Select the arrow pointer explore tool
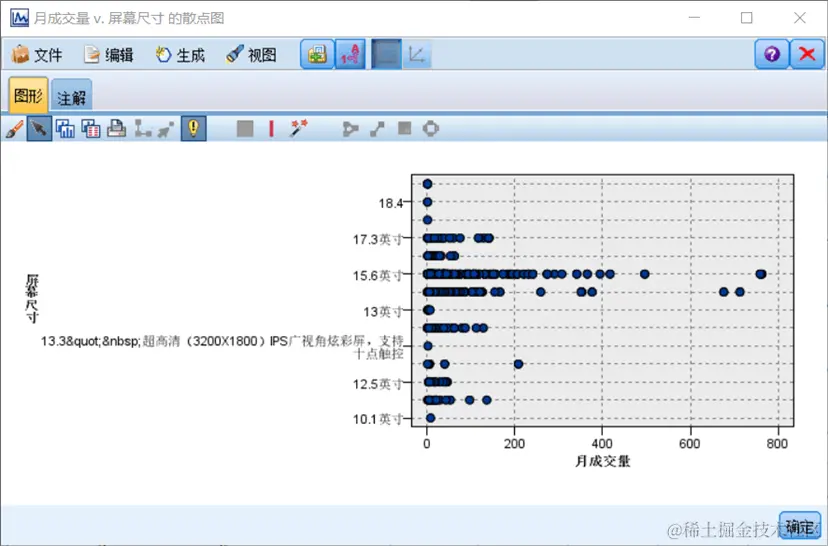828x546 pixels. (39, 129)
